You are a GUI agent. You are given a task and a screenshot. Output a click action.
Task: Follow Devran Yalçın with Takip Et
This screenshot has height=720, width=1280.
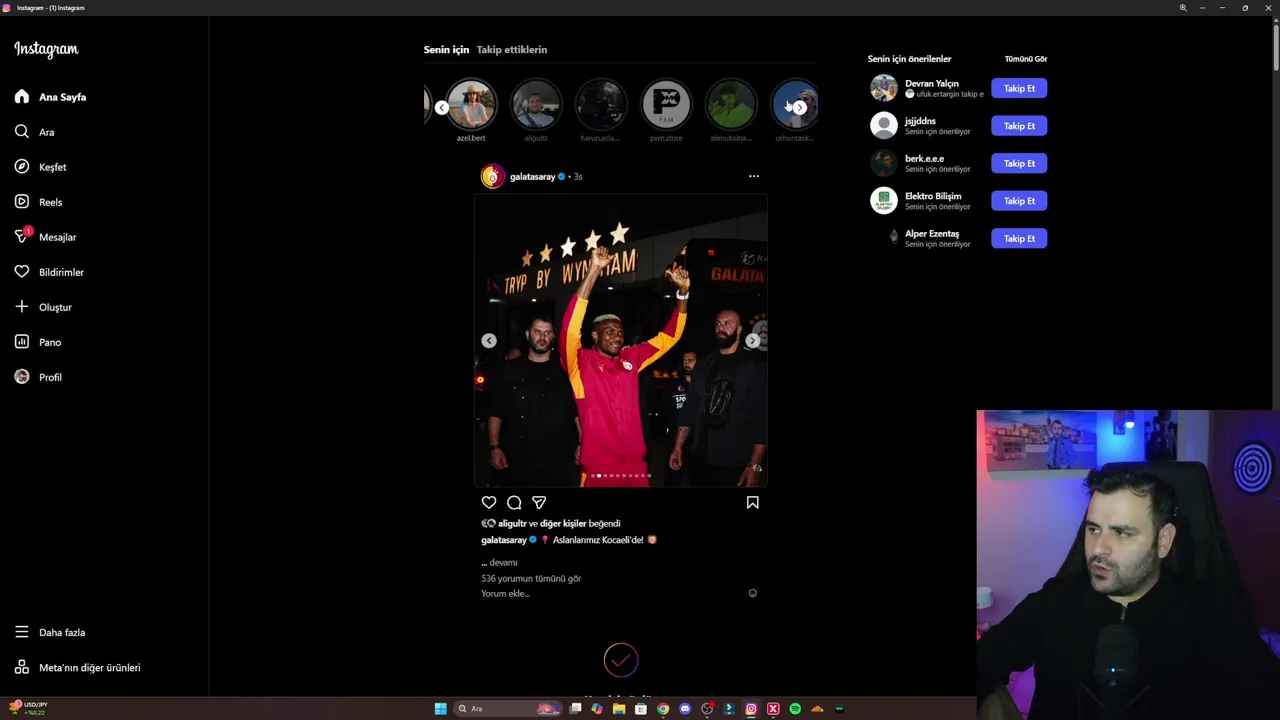1019,88
